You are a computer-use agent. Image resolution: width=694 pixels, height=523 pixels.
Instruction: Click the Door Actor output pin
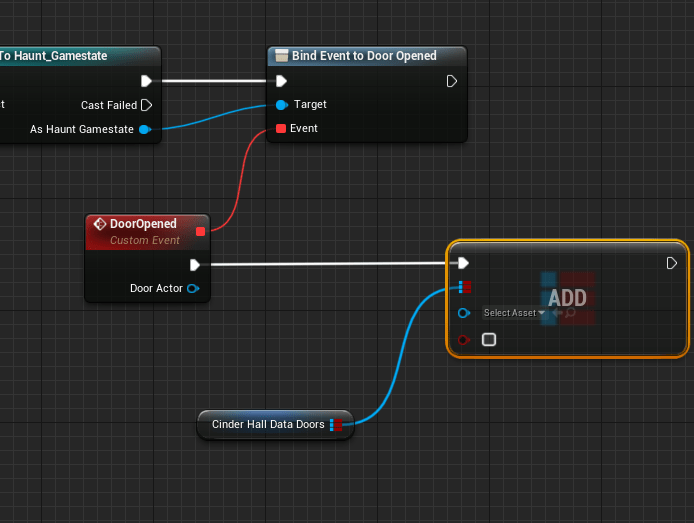click(193, 289)
